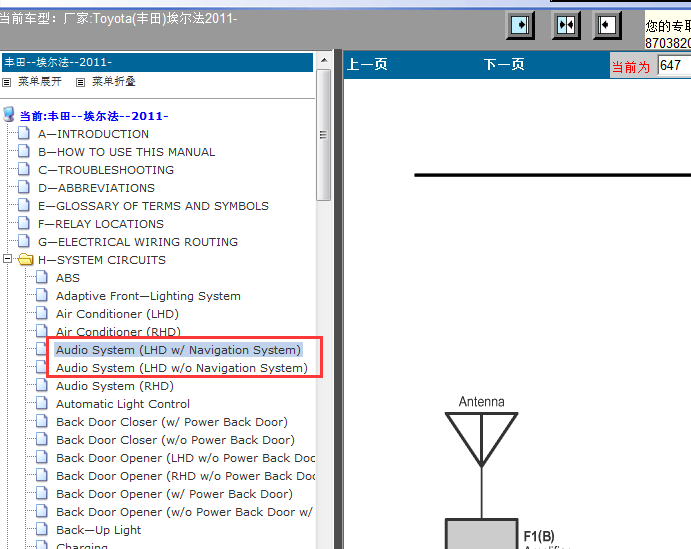The height and width of the screenshot is (549, 691).
Task: Open Back Door Opener (w/ Power Back Door)
Action: [174, 494]
